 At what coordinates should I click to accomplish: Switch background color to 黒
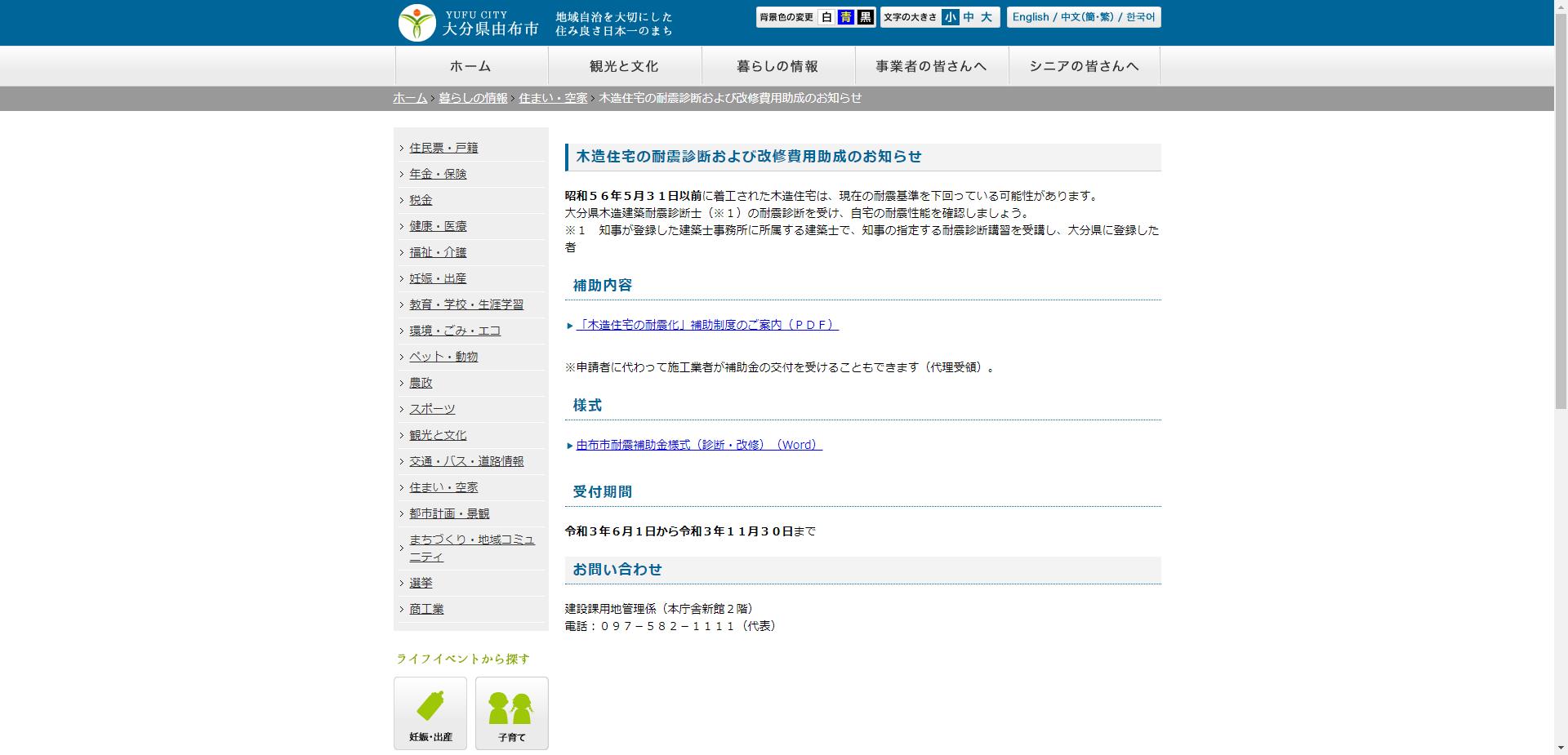click(x=866, y=16)
